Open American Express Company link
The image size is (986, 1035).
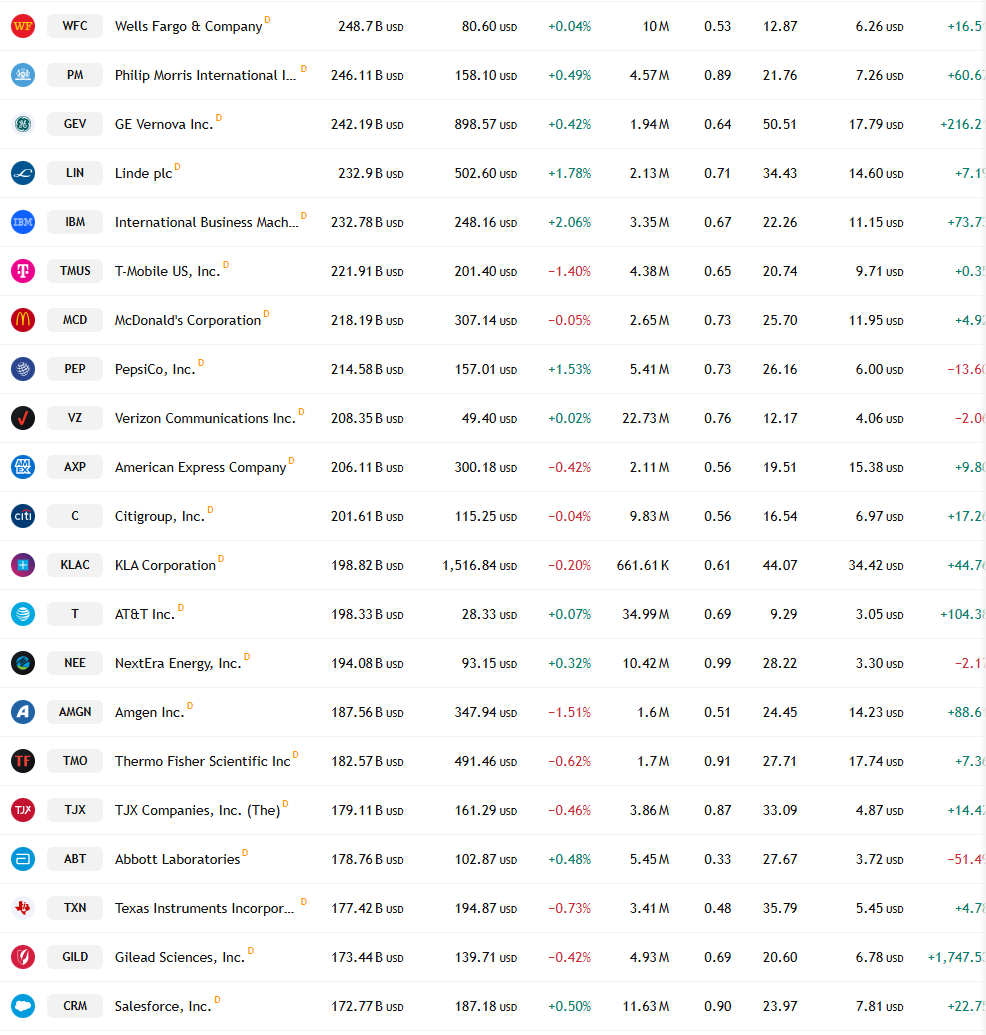(x=201, y=467)
